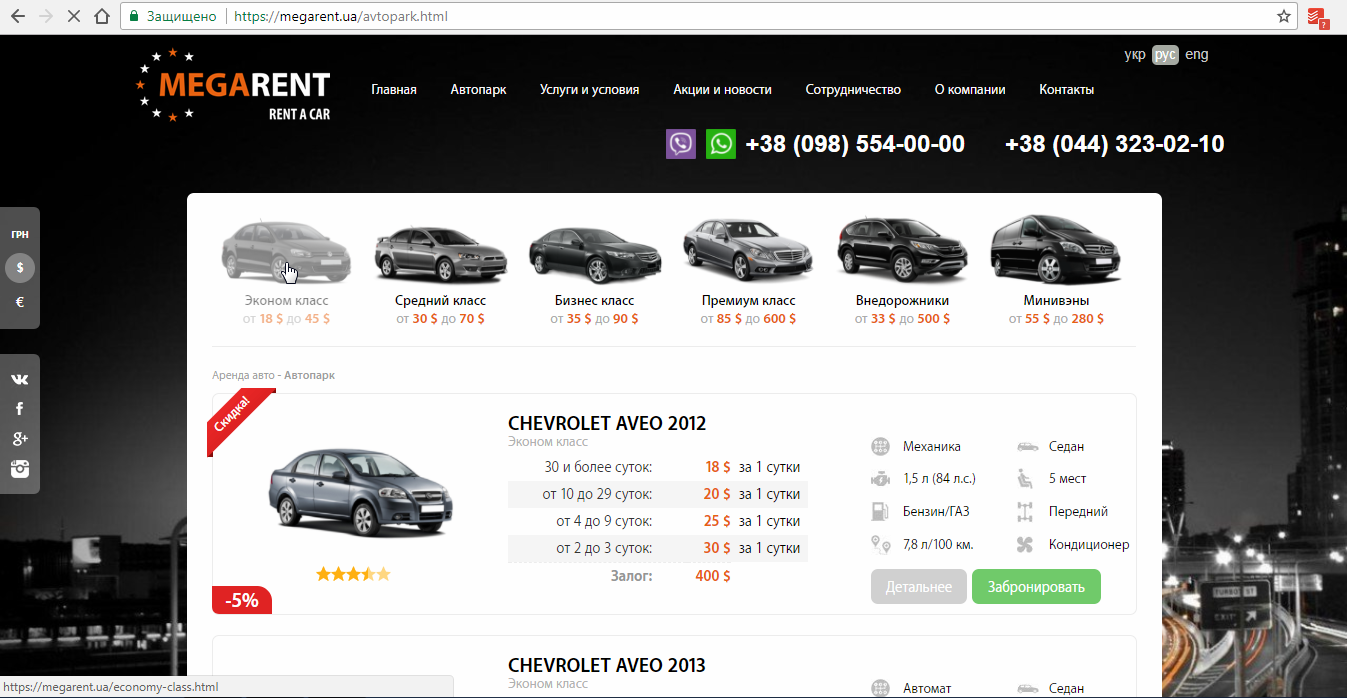Image resolution: width=1347 pixels, height=698 pixels.
Task: Select the Бизнес класс car category
Action: click(594, 270)
